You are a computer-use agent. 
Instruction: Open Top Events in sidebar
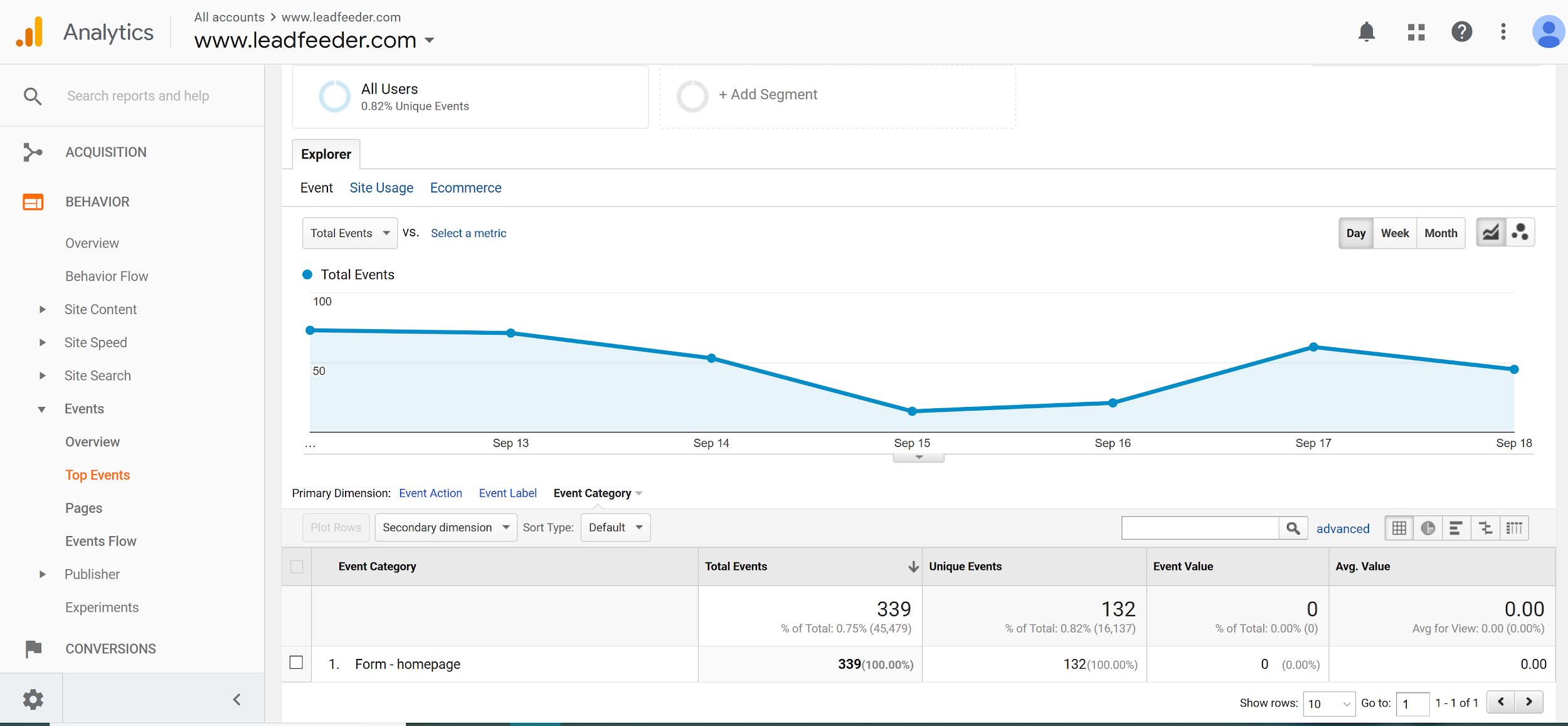point(97,475)
